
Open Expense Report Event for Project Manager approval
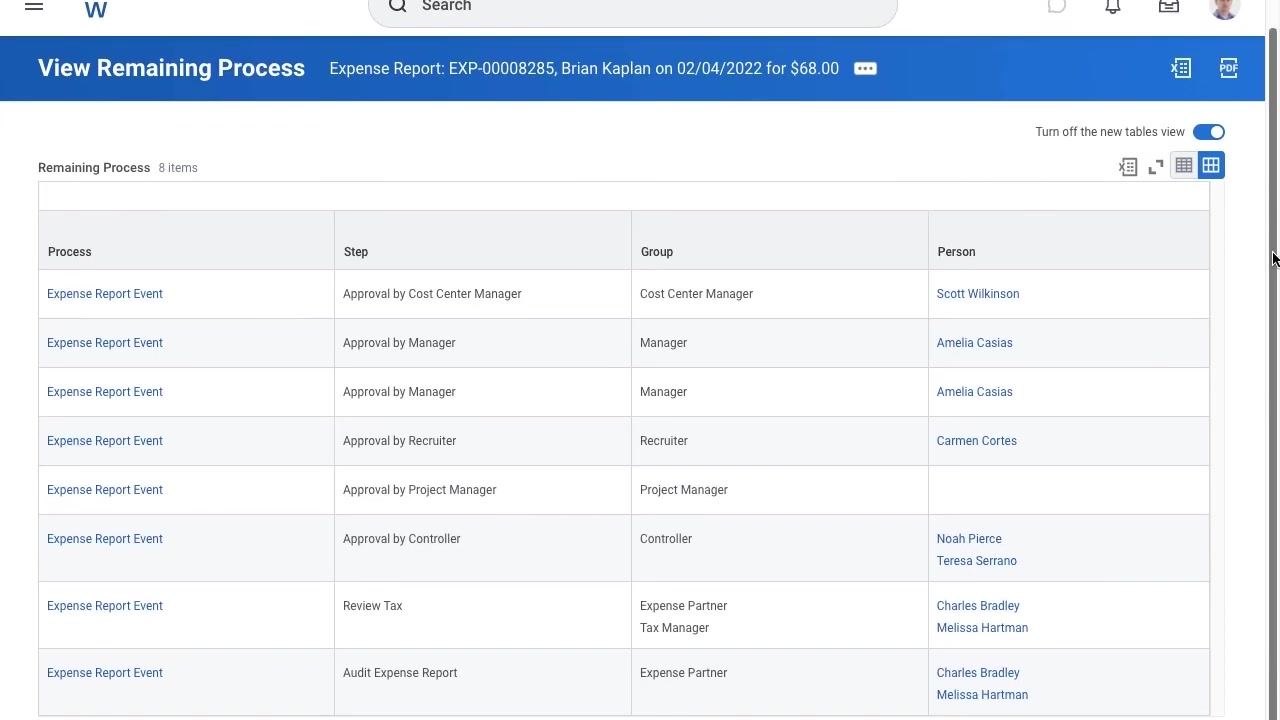click(x=105, y=490)
